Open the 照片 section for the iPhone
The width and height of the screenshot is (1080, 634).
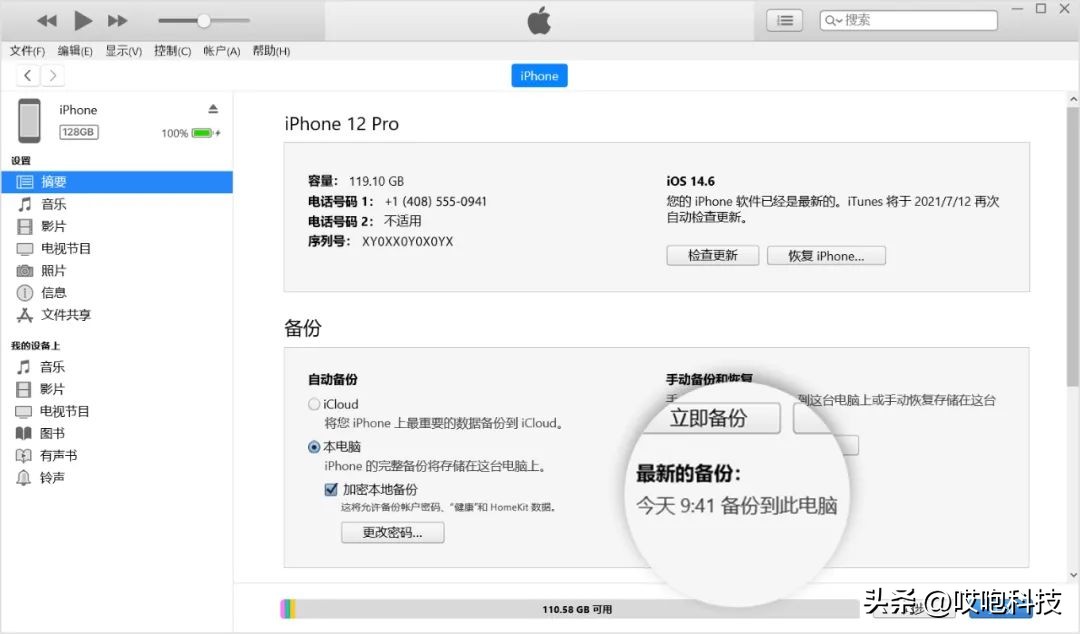[53, 270]
